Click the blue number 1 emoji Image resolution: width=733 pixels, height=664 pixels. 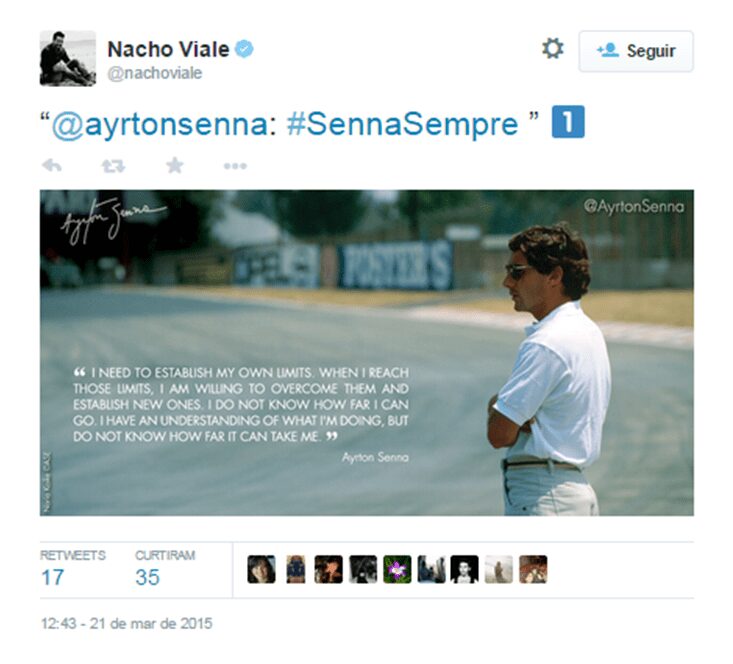[x=568, y=122]
